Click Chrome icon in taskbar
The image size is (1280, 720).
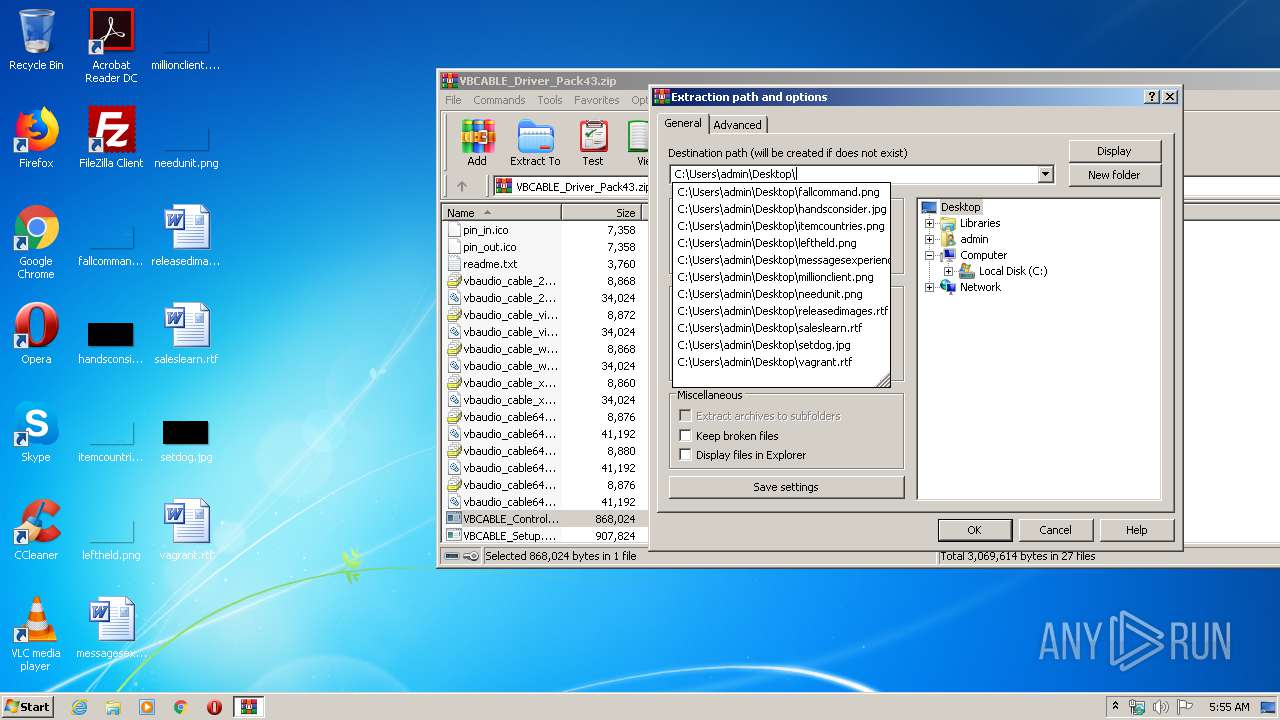[x=181, y=707]
